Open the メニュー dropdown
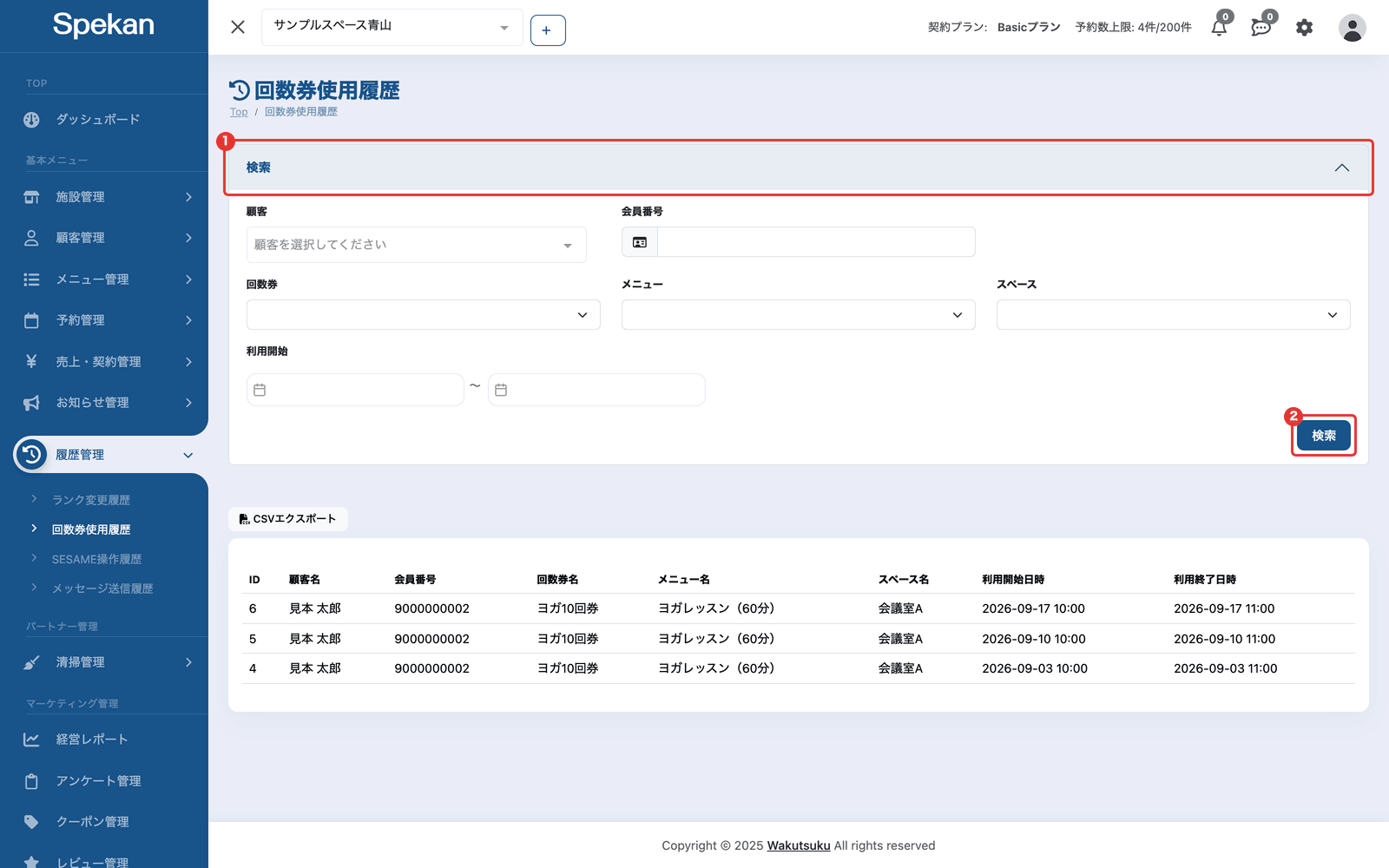Image resolution: width=1389 pixels, height=868 pixels. point(799,315)
